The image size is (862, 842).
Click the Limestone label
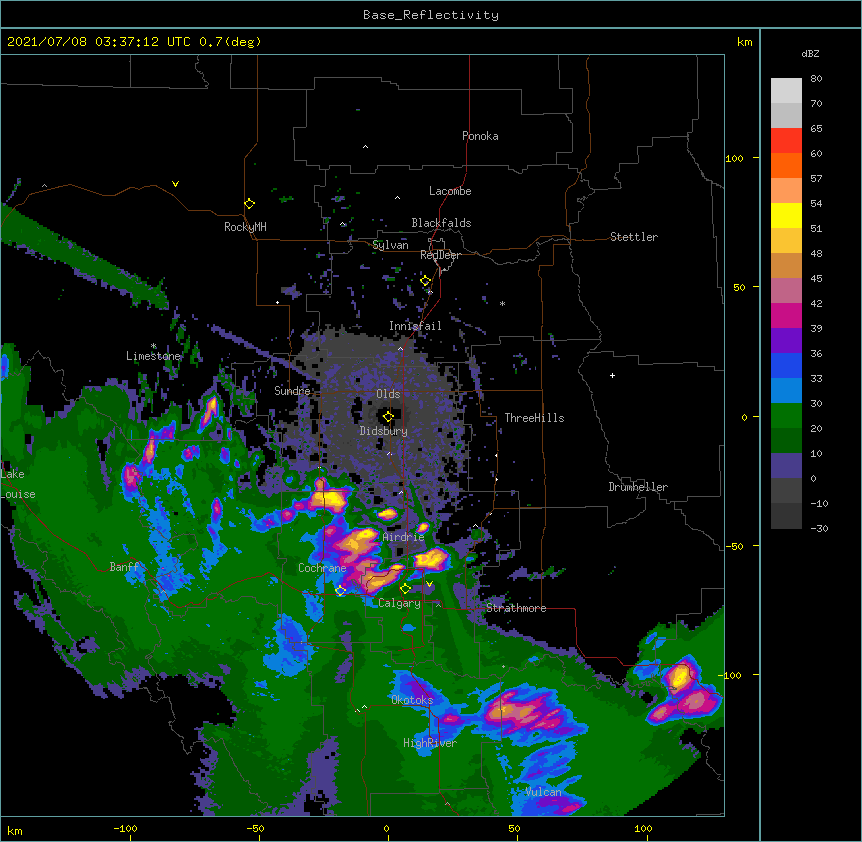click(x=153, y=356)
